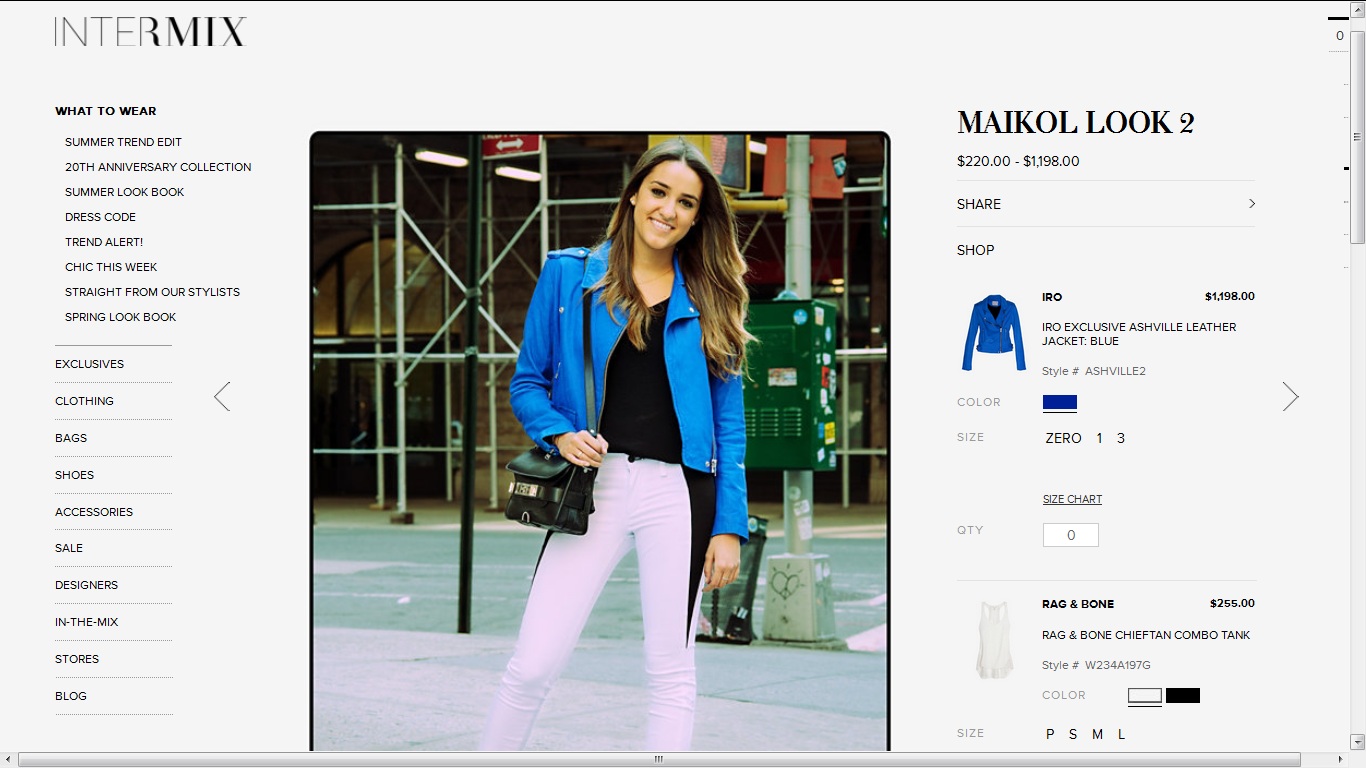The height and width of the screenshot is (771, 1366).
Task: Choose tank size P
Action: click(1050, 734)
